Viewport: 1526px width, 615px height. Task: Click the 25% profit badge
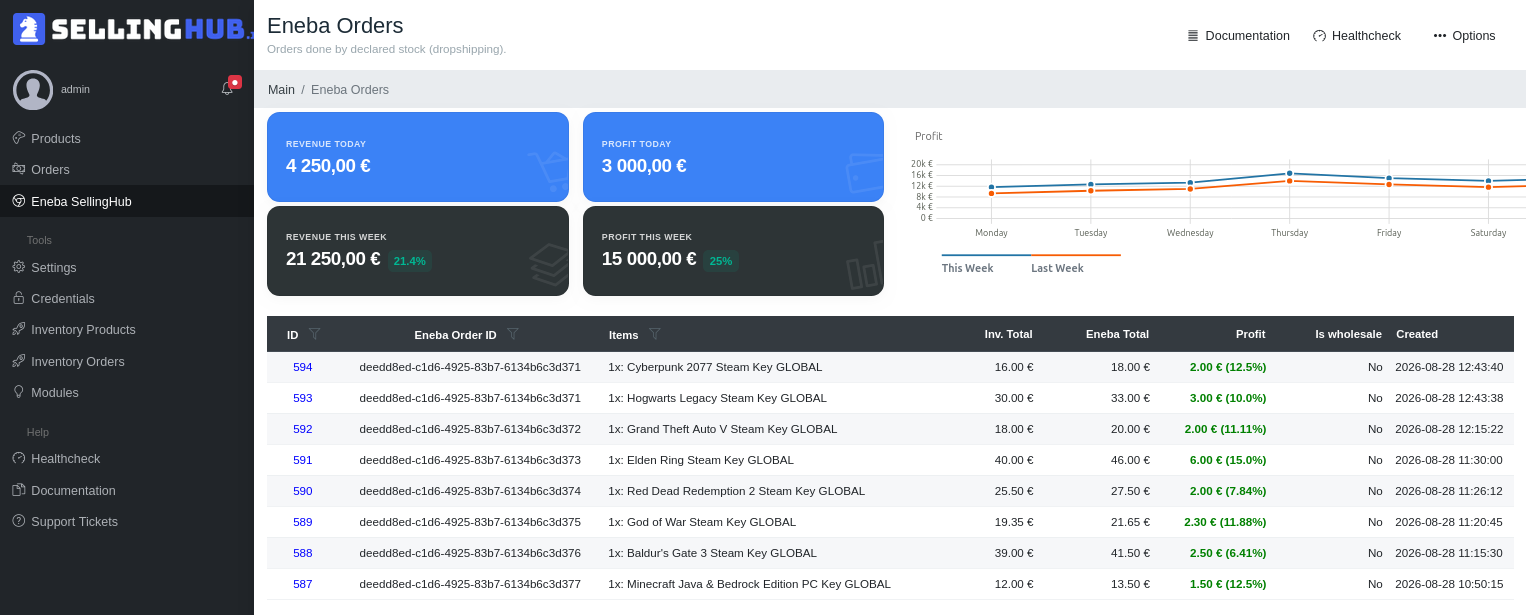click(721, 261)
